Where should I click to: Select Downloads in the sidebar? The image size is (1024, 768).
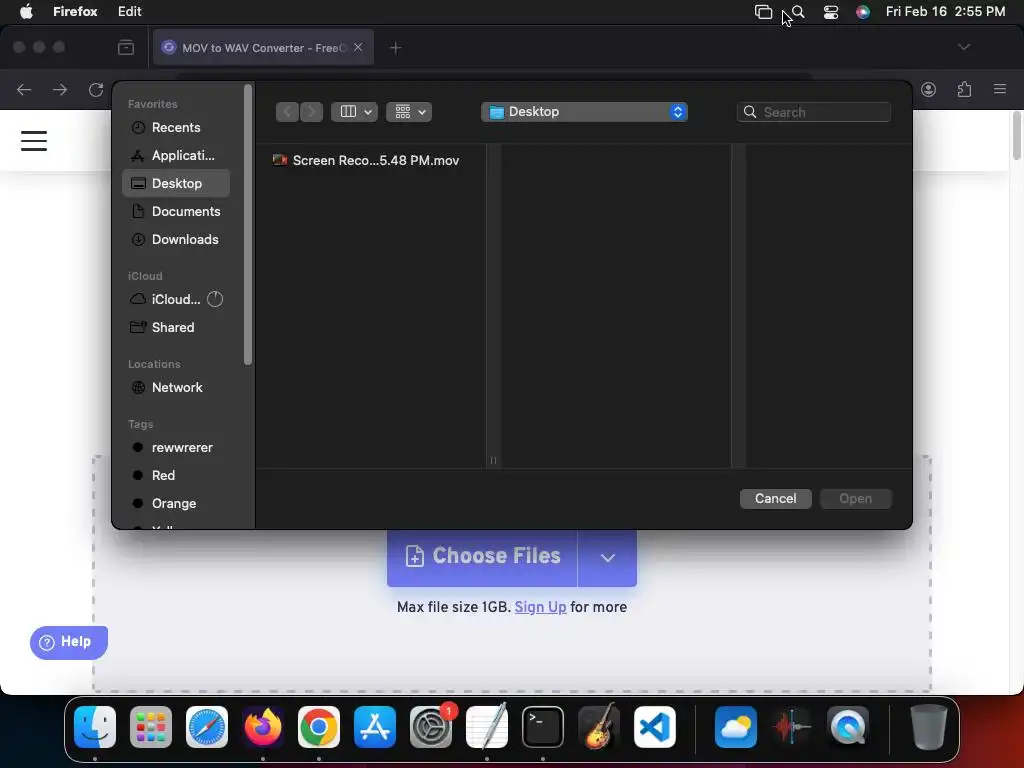coord(176,240)
